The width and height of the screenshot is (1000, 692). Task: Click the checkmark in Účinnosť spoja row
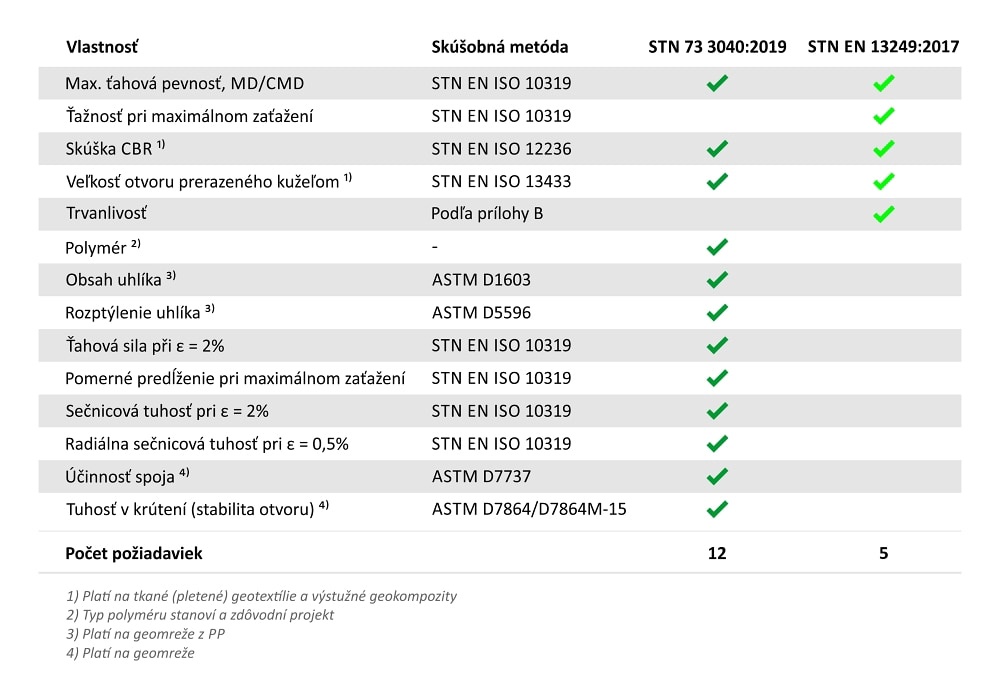click(717, 476)
